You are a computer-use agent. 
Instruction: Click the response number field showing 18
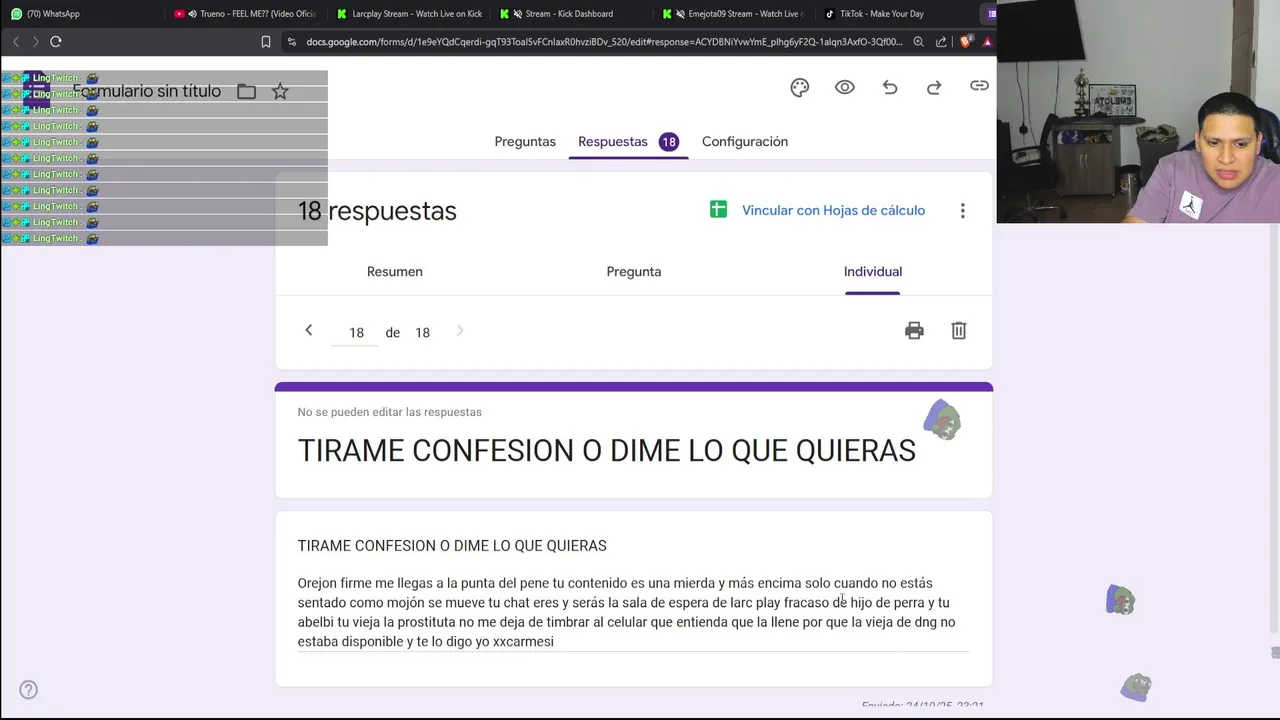[356, 332]
